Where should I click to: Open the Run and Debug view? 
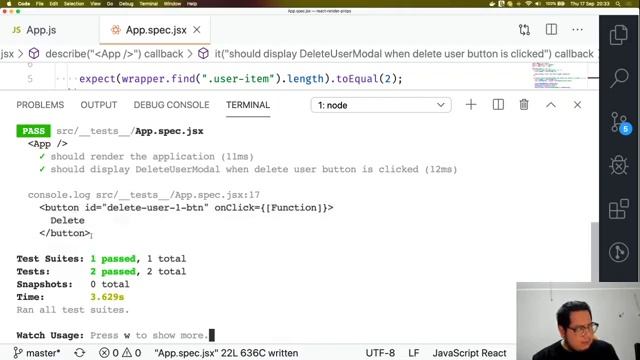[619, 166]
